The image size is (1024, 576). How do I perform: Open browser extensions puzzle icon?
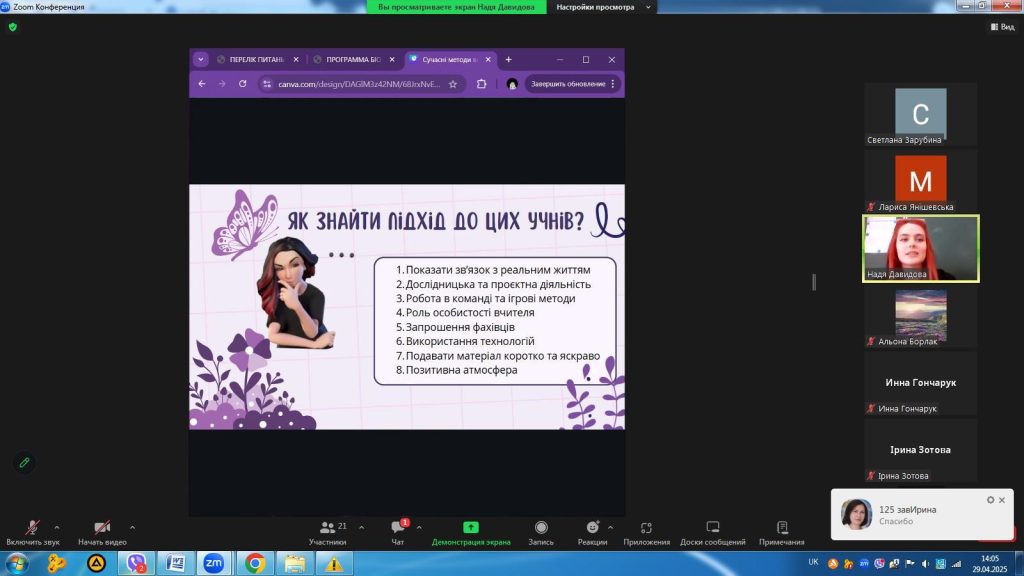coord(481,84)
